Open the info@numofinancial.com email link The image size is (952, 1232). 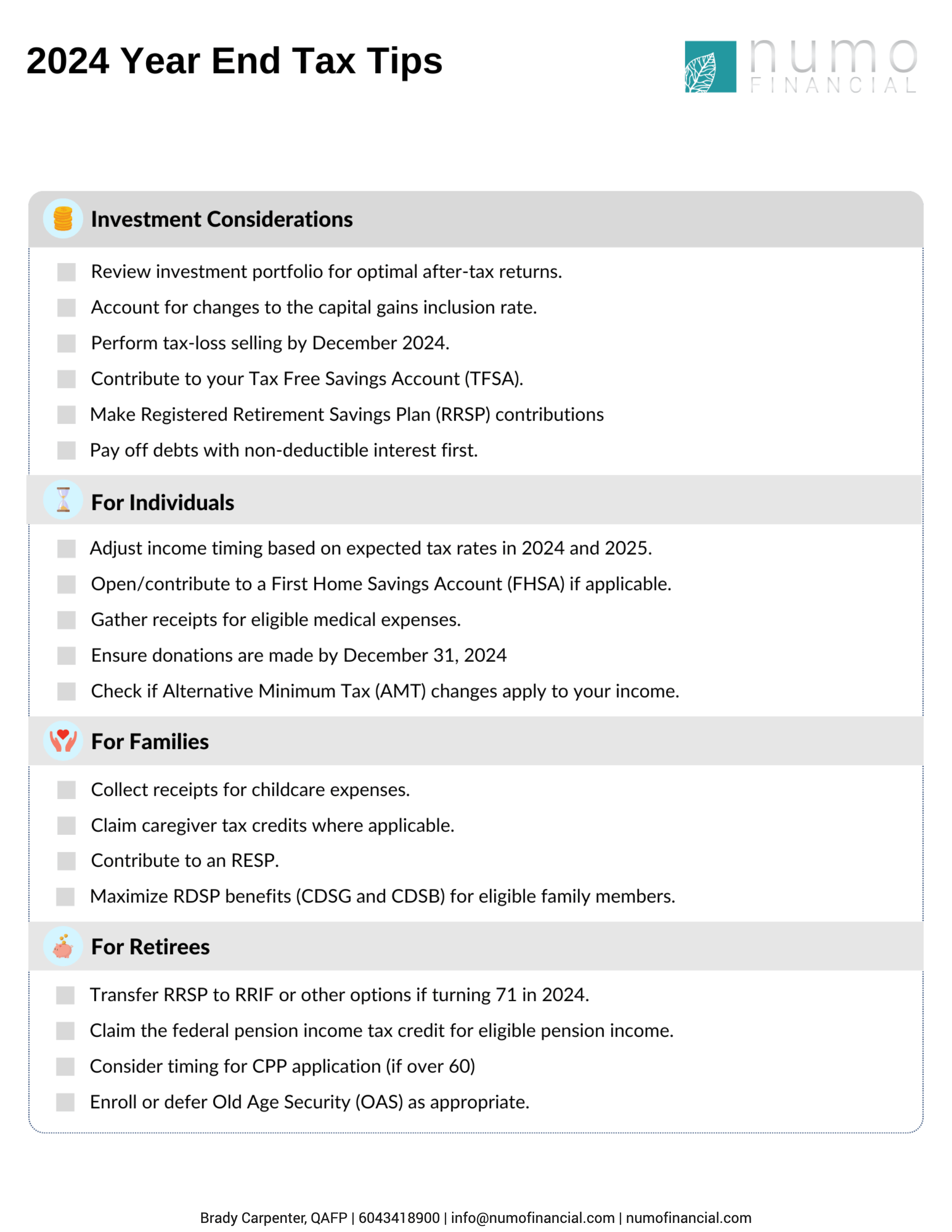[x=532, y=1218]
